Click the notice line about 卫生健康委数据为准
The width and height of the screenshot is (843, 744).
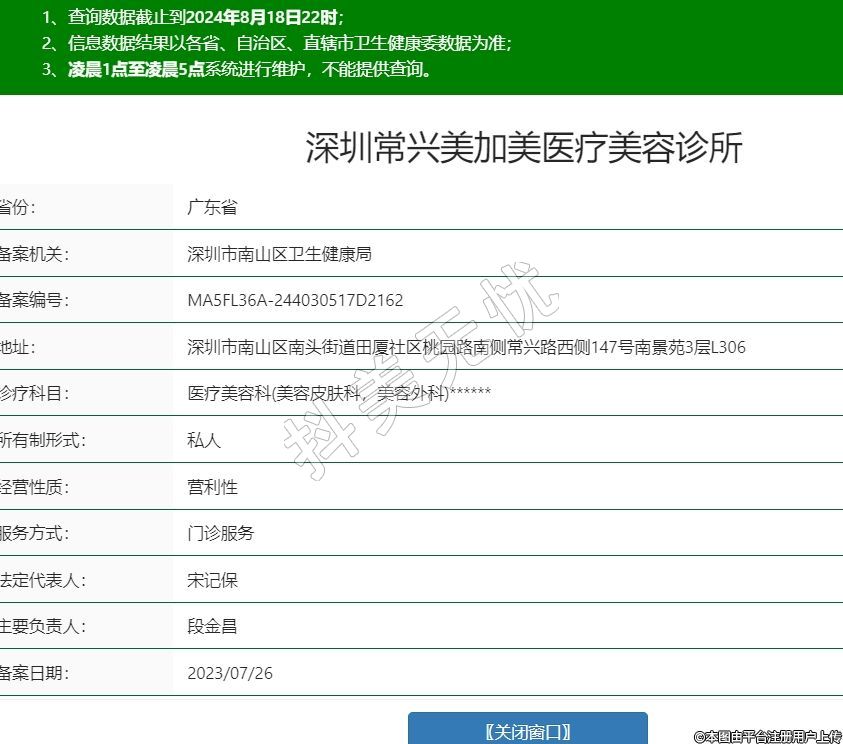click(x=277, y=43)
